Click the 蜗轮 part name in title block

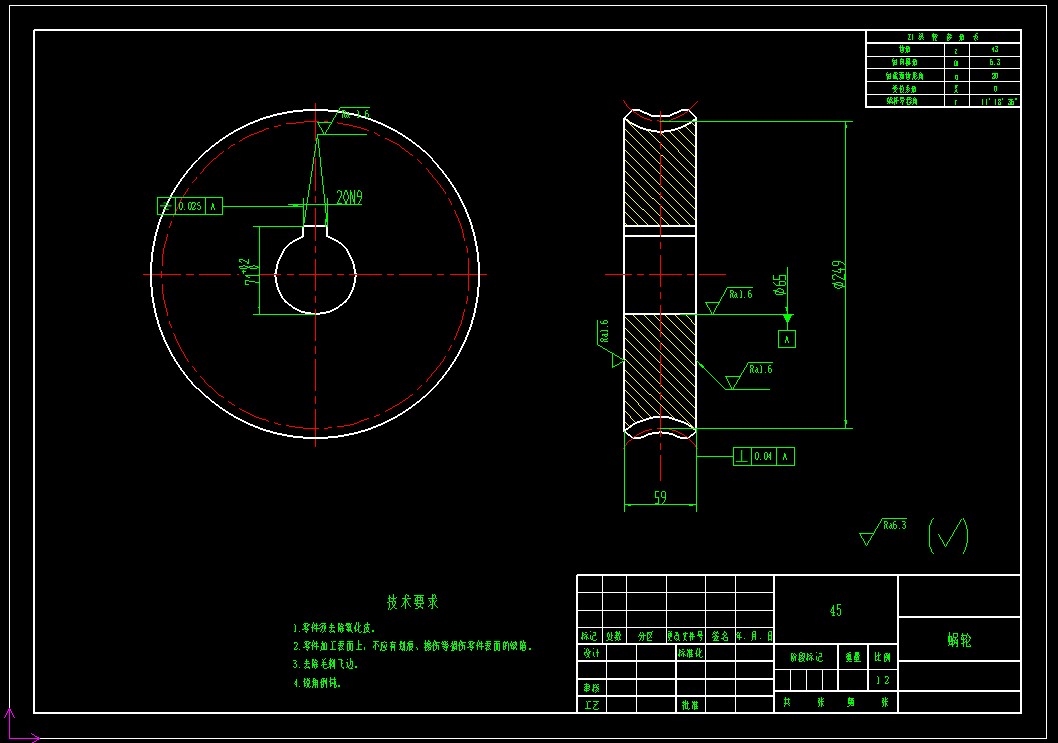point(959,639)
